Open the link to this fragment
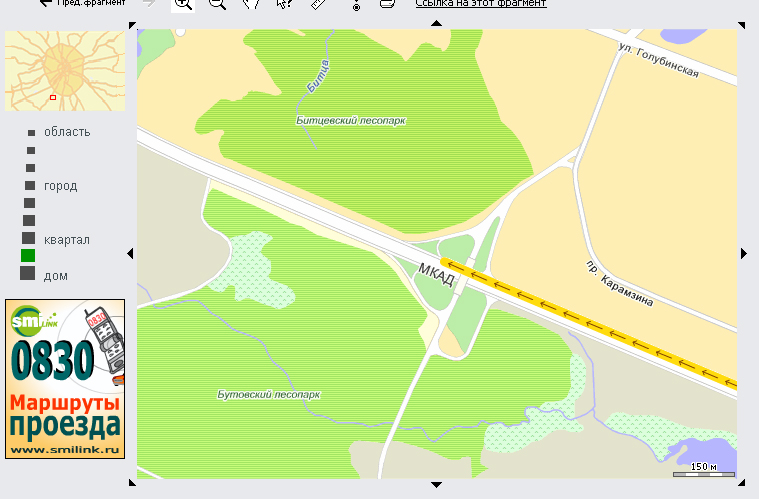This screenshot has height=499, width=759. click(481, 3)
